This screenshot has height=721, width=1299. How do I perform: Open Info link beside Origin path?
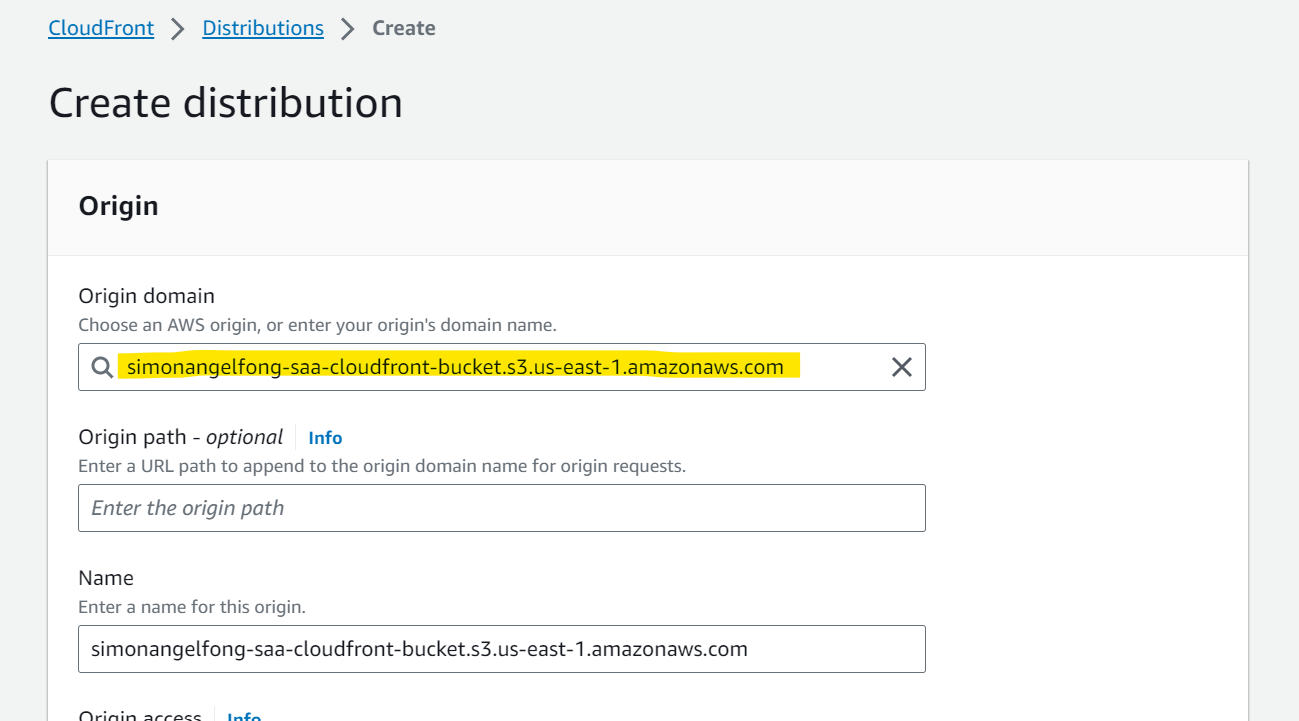(x=325, y=438)
